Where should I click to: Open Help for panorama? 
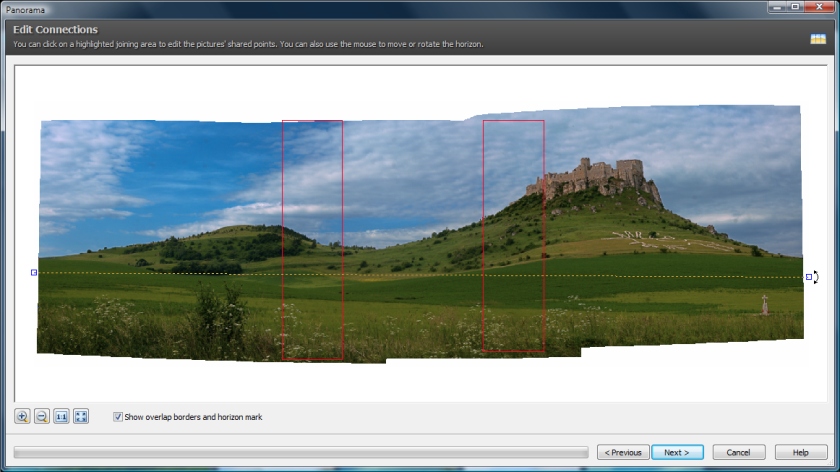click(x=800, y=452)
